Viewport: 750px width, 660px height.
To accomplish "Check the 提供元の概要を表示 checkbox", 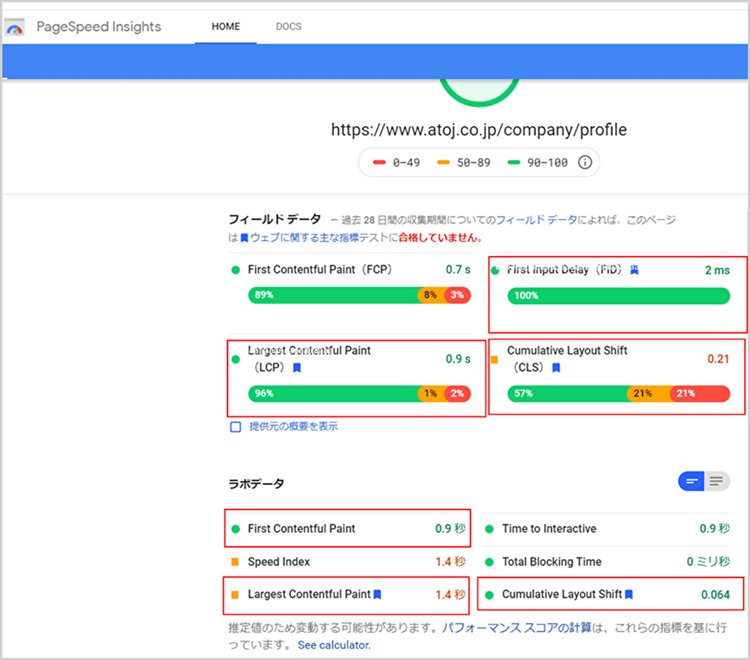I will [235, 427].
